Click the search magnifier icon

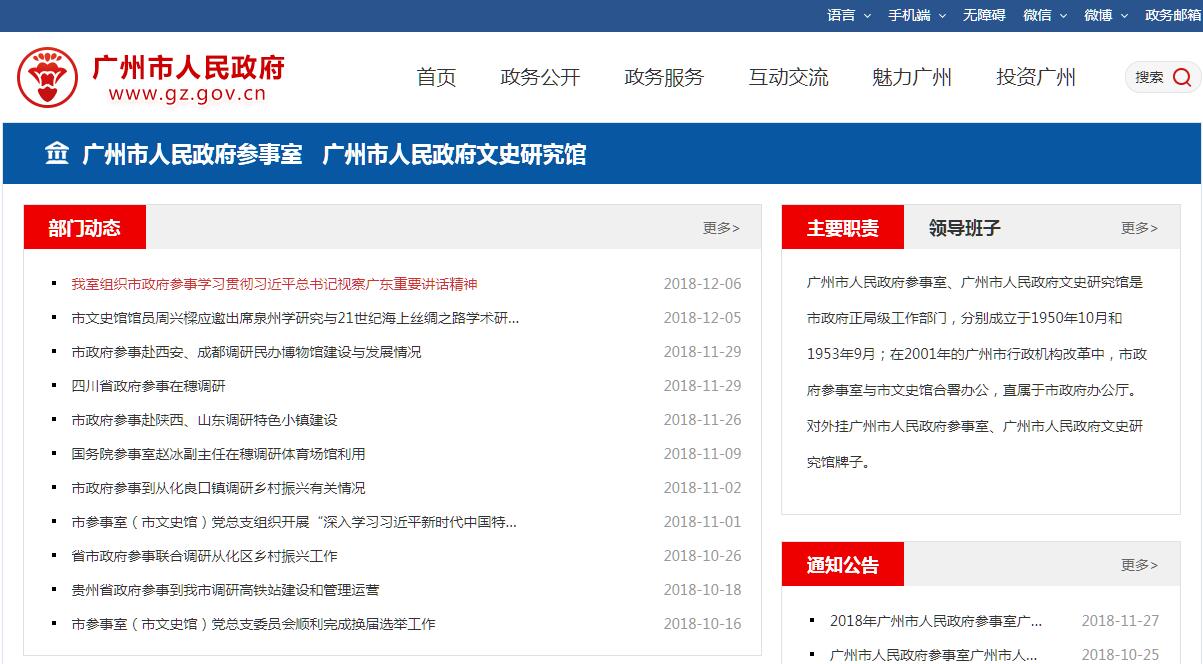tap(1181, 77)
